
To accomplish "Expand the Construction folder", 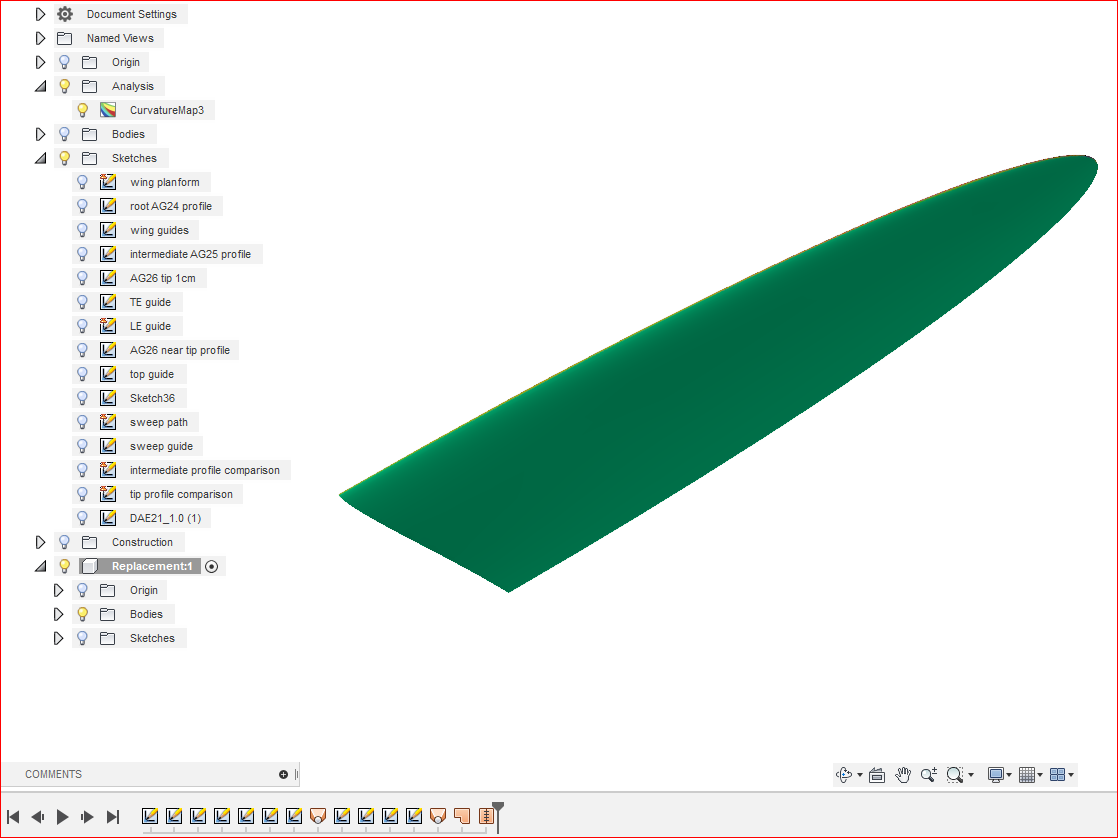I will [x=41, y=542].
